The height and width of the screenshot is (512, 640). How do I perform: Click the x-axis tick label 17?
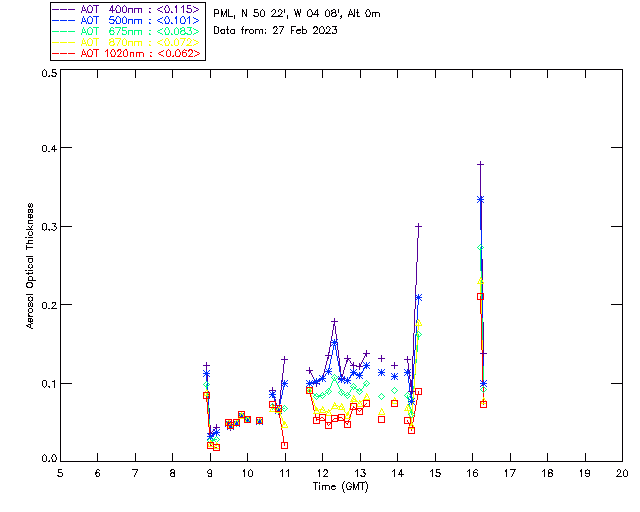tap(510, 473)
